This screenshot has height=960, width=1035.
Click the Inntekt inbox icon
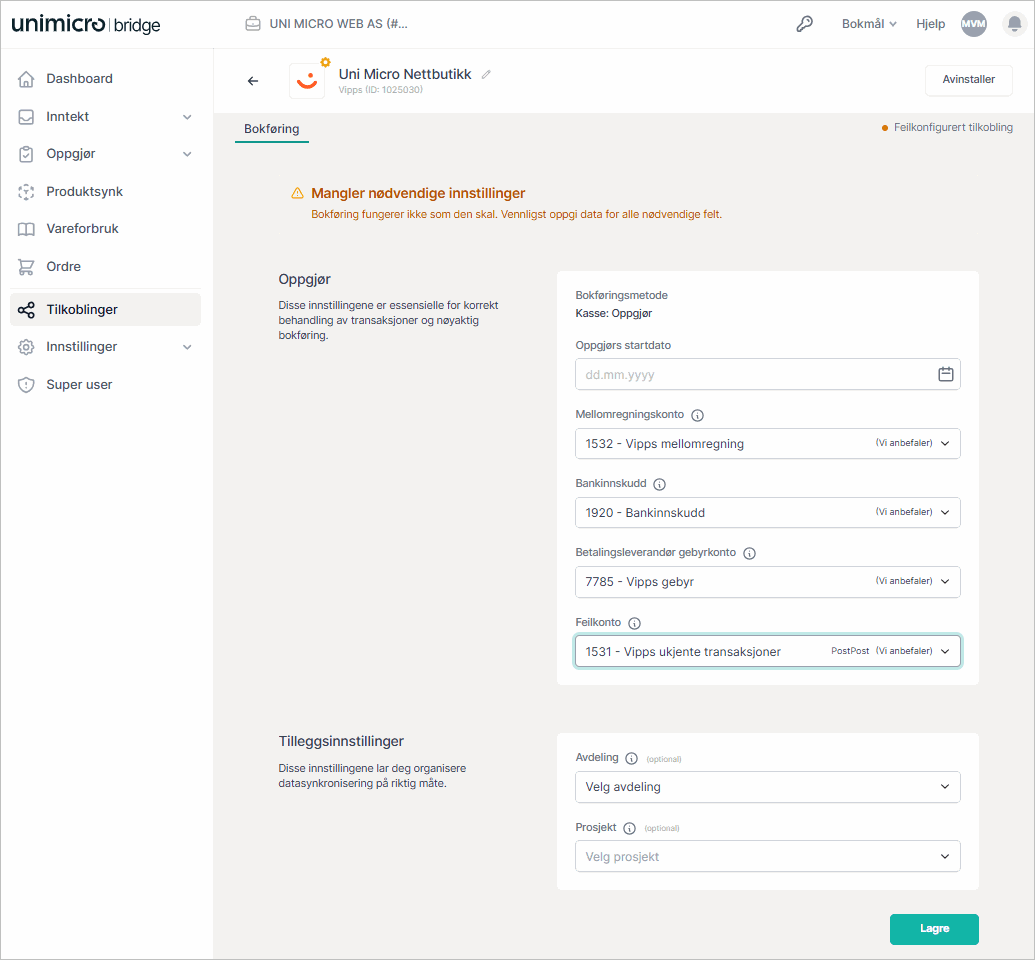26,117
